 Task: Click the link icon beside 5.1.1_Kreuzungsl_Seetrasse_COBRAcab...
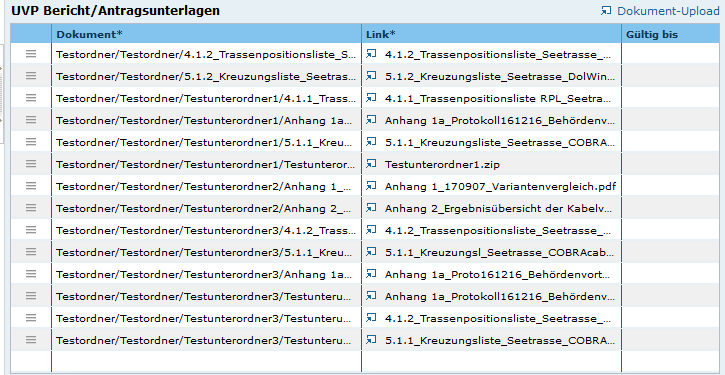371,252
